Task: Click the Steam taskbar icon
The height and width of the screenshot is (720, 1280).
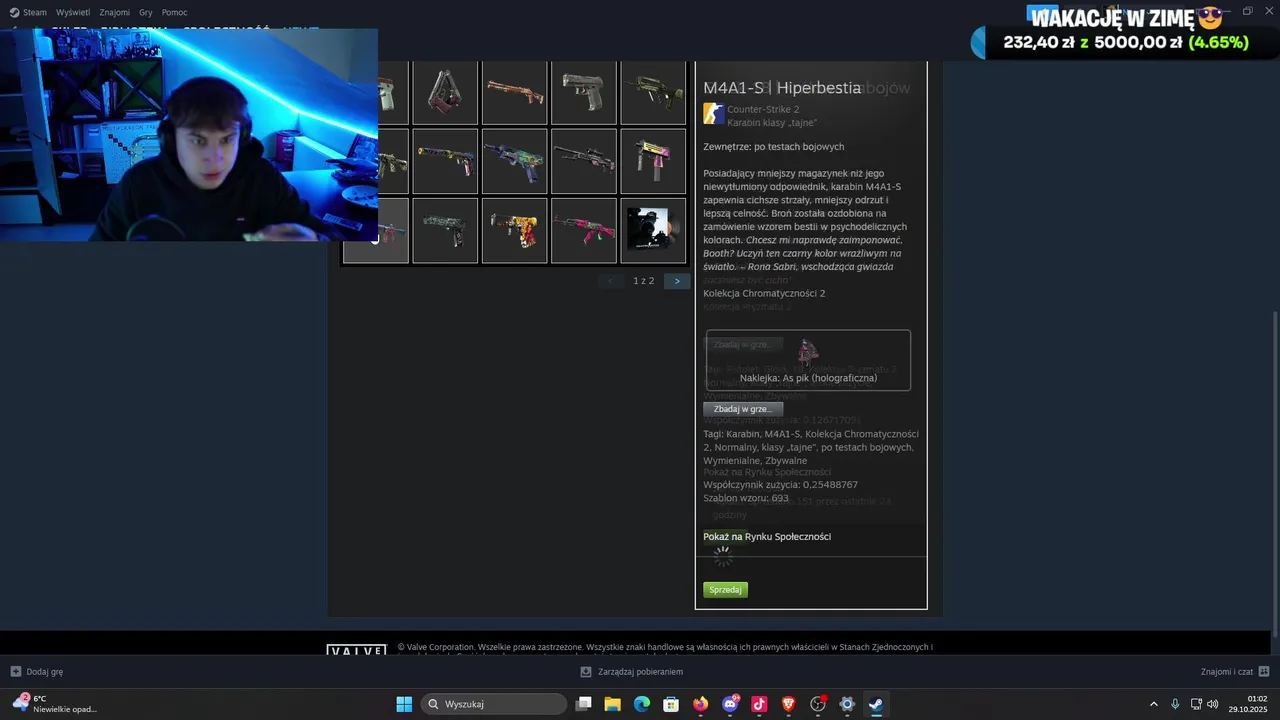Action: coord(876,704)
